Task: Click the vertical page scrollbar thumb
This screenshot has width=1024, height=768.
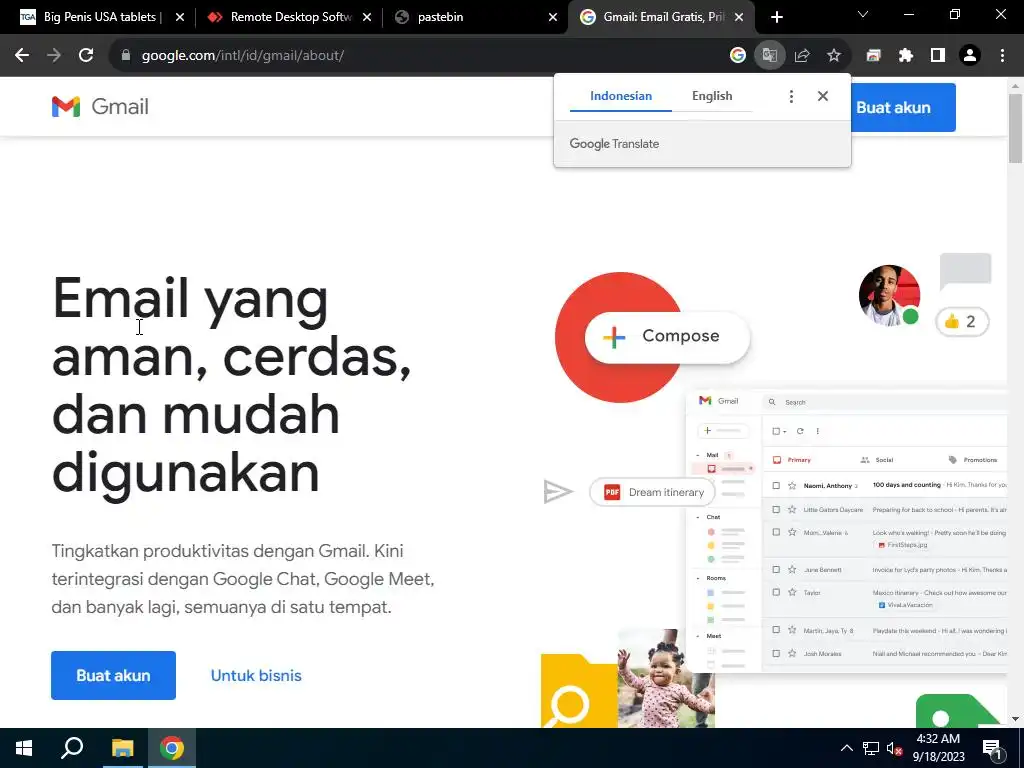Action: [x=1015, y=128]
